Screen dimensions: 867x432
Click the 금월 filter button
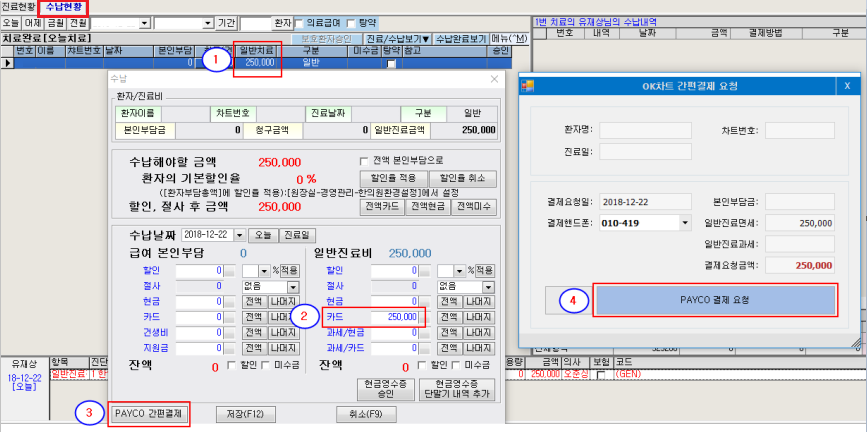pyautogui.click(x=55, y=23)
